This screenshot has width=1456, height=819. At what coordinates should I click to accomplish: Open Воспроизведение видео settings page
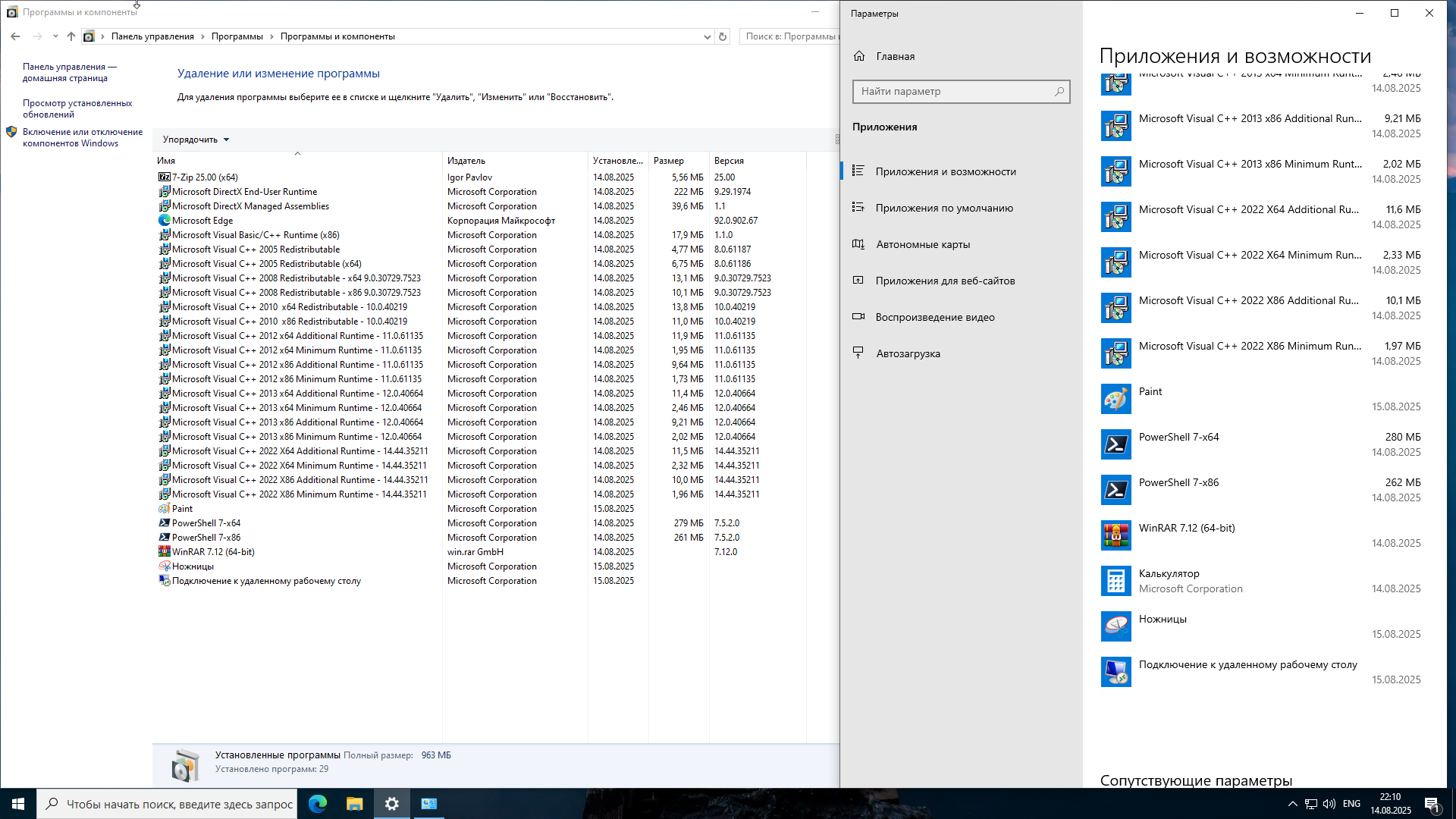click(961, 317)
